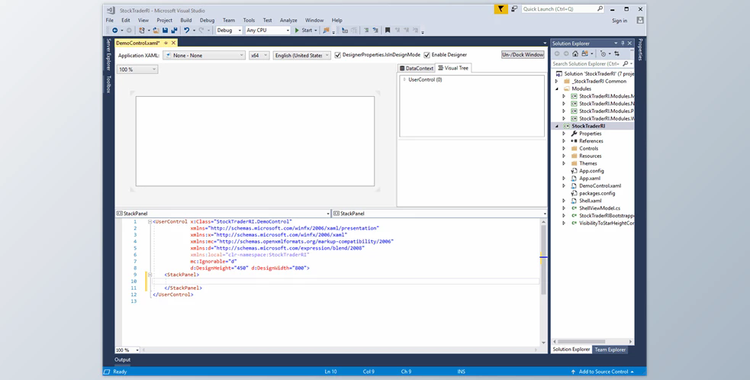Undo the last edit with the Undo icon

pyautogui.click(x=187, y=30)
